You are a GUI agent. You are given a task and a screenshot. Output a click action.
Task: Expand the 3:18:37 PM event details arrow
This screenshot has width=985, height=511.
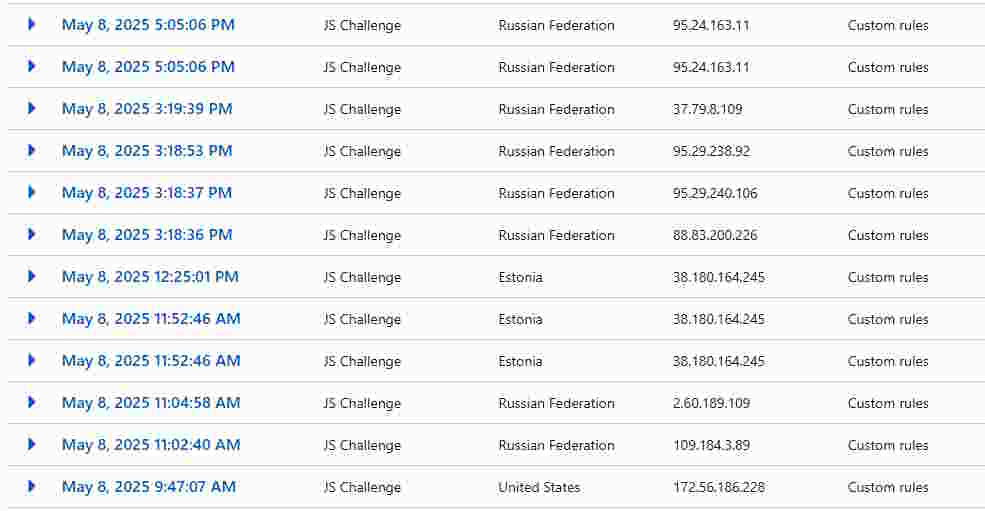[31, 193]
